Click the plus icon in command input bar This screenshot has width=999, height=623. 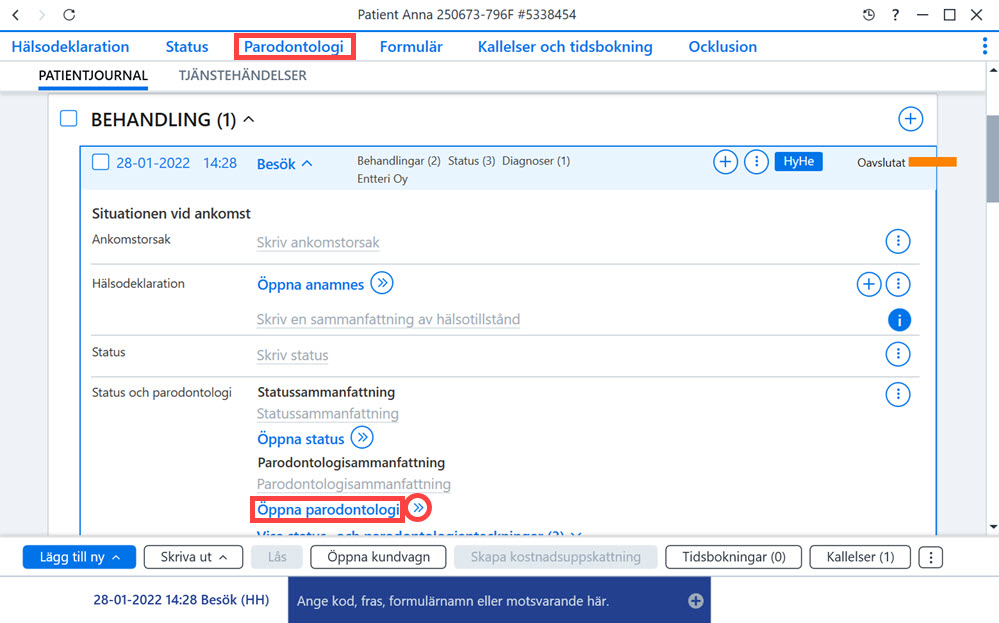(696, 601)
